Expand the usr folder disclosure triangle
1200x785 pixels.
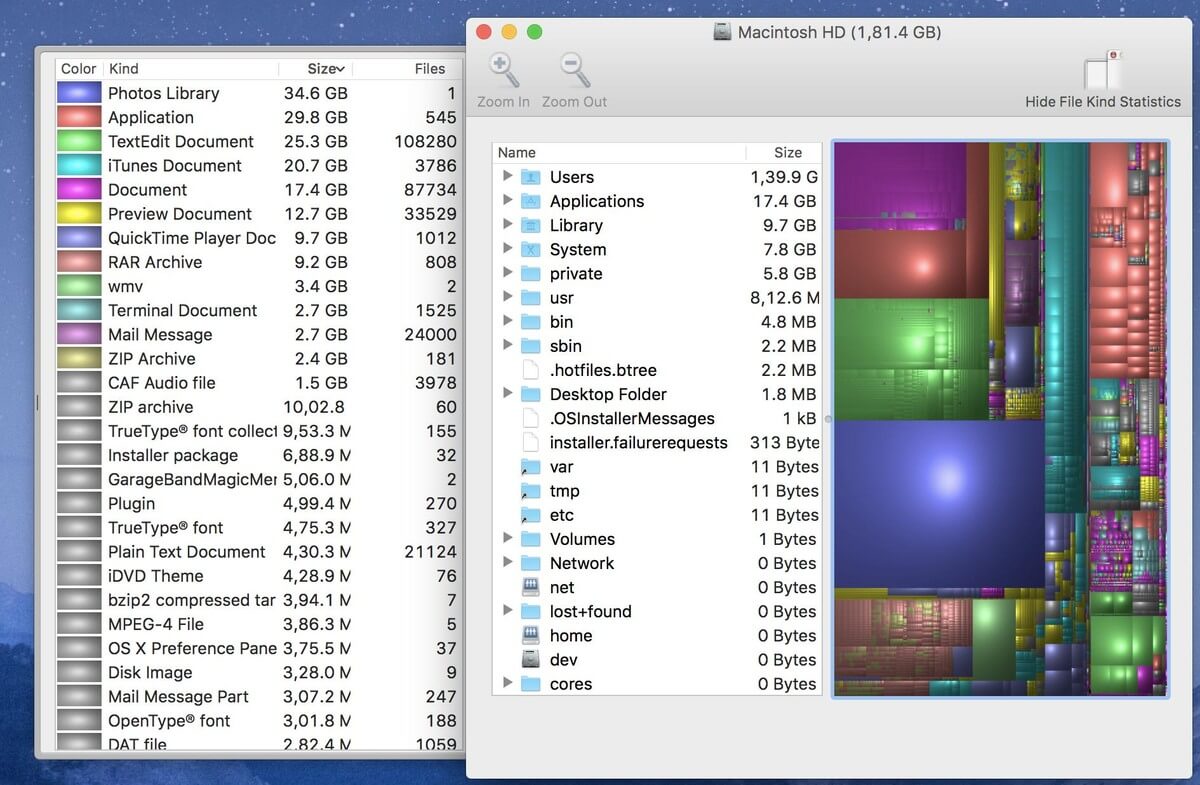[x=507, y=296]
